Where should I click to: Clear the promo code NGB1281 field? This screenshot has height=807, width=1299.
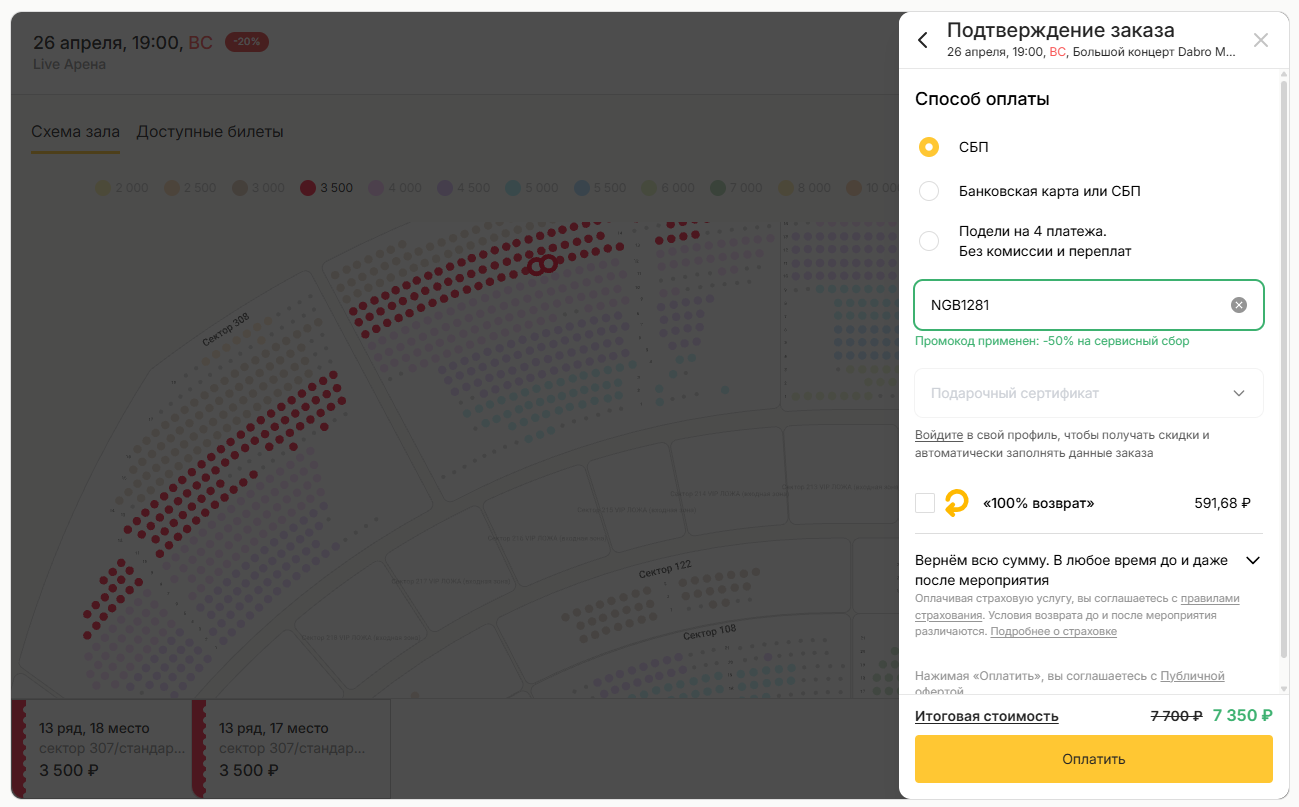1238,305
